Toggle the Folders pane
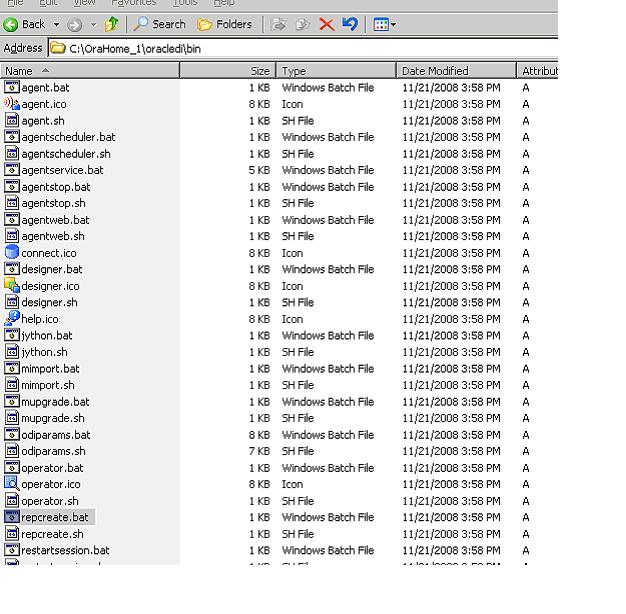626x614 pixels. pyautogui.click(x=224, y=24)
